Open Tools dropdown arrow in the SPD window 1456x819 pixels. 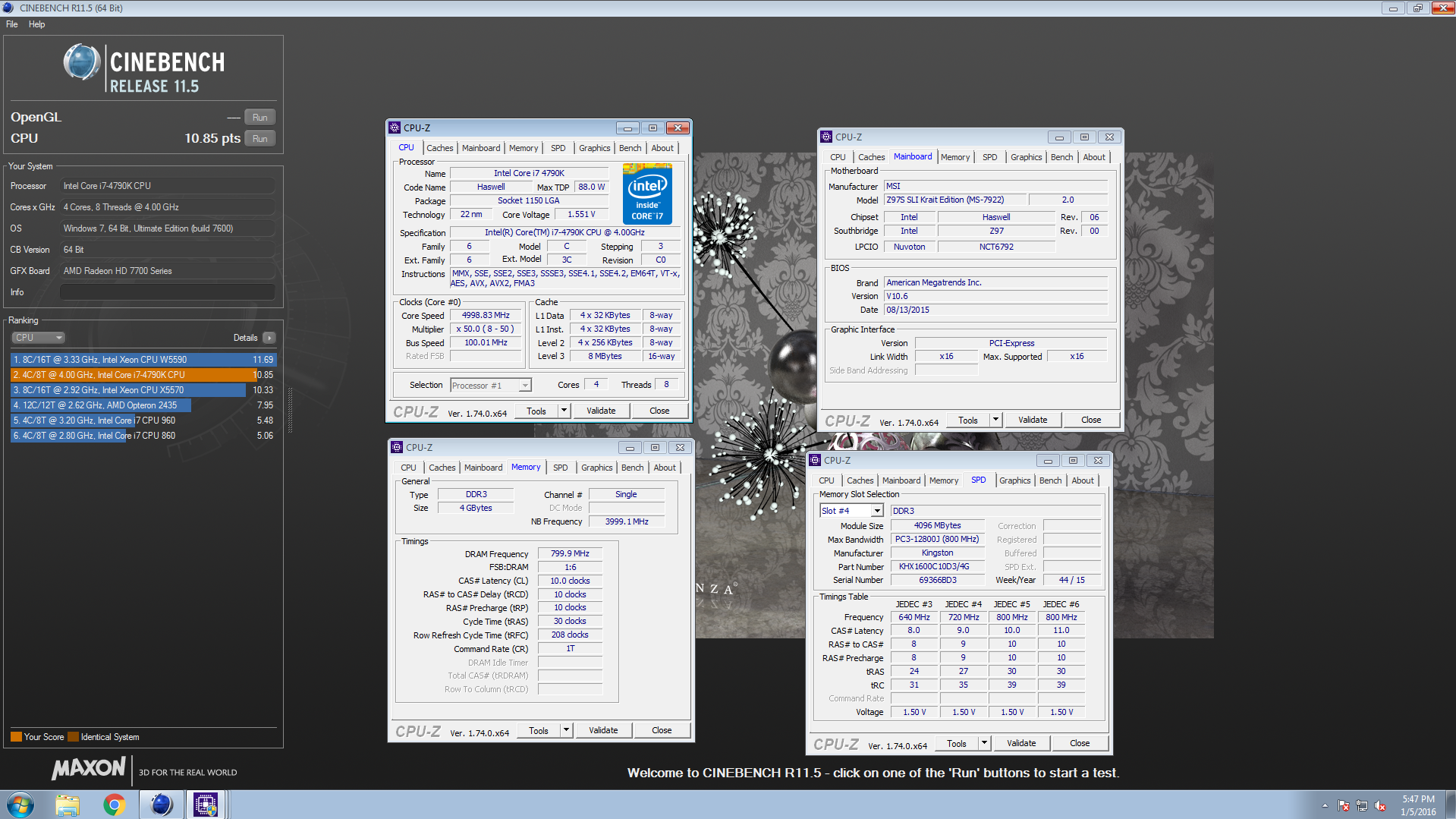tap(984, 743)
